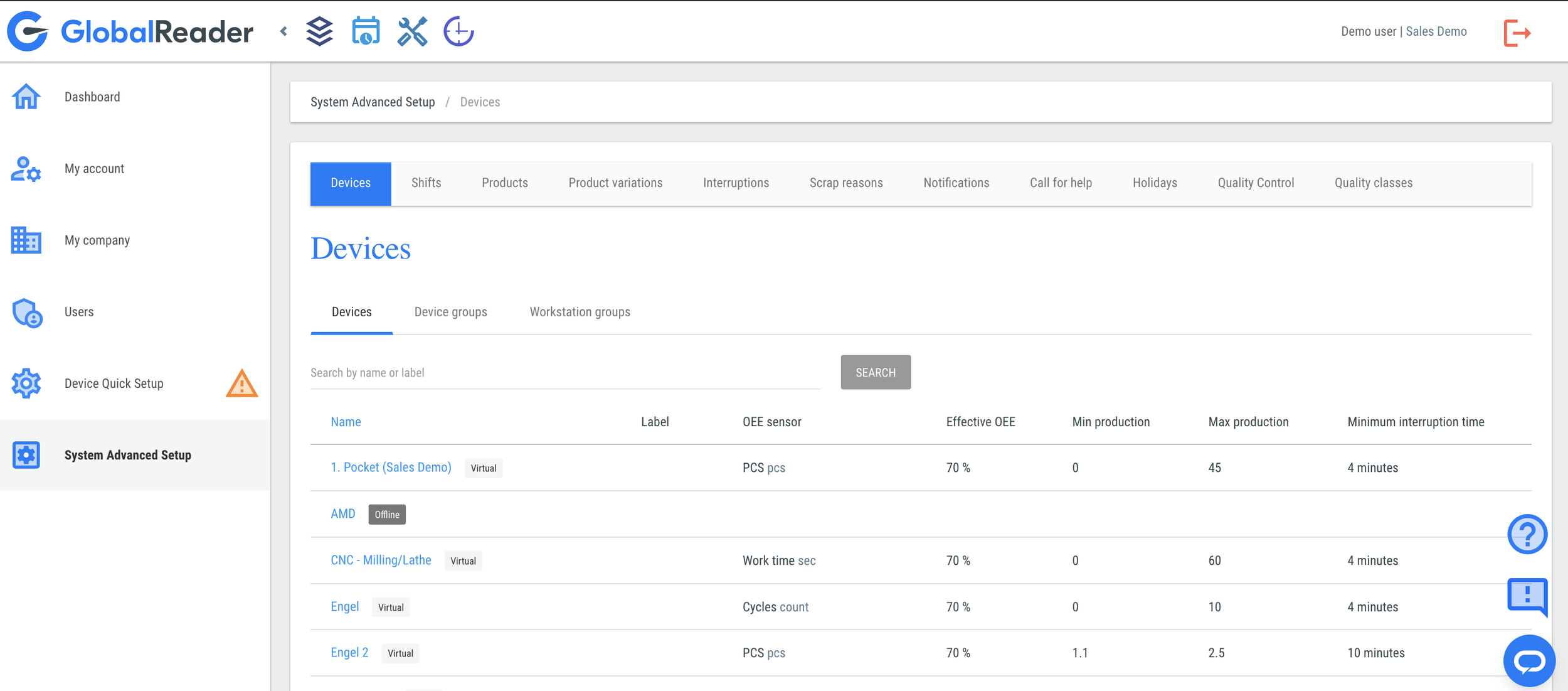Sort the table by Name column
The width and height of the screenshot is (1568, 691).
pos(346,422)
